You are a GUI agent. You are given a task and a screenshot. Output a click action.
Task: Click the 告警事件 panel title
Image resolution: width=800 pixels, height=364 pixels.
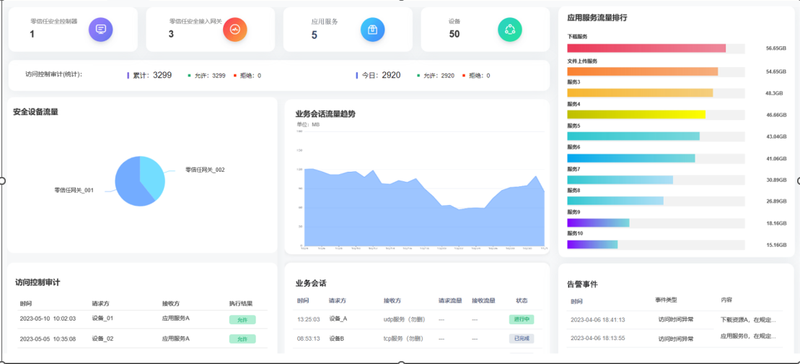[583, 284]
